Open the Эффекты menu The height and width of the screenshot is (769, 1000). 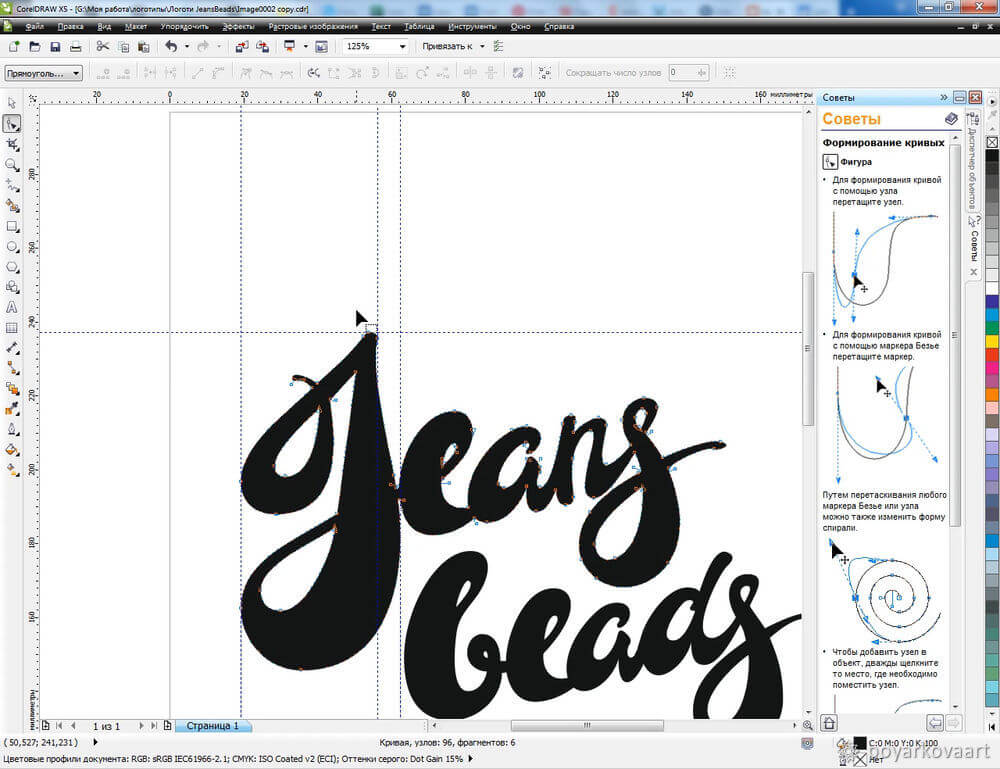[239, 27]
